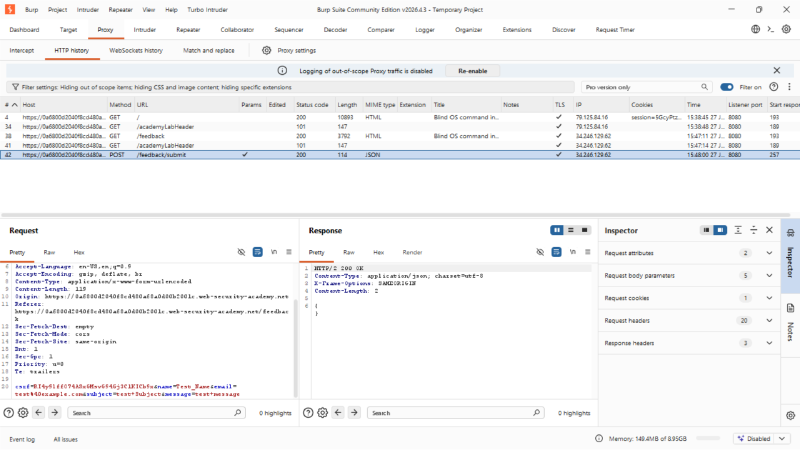The height and width of the screenshot is (450, 800).
Task: Open All issues panel
Action: click(x=65, y=439)
